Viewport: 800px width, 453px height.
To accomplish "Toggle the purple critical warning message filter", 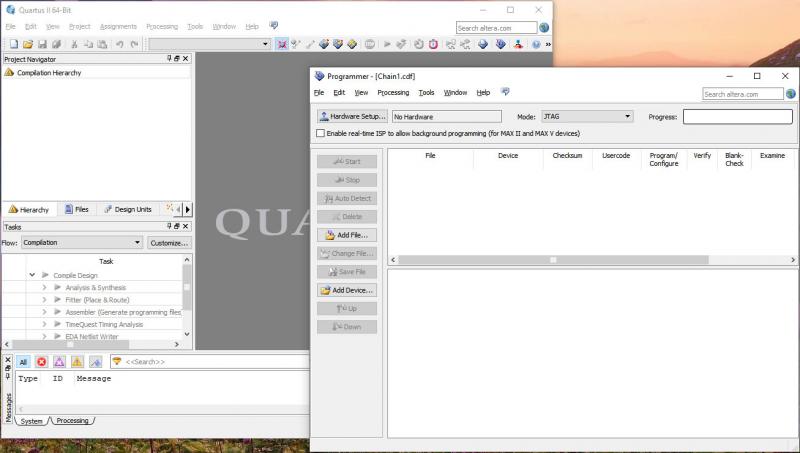I will pos(59,361).
